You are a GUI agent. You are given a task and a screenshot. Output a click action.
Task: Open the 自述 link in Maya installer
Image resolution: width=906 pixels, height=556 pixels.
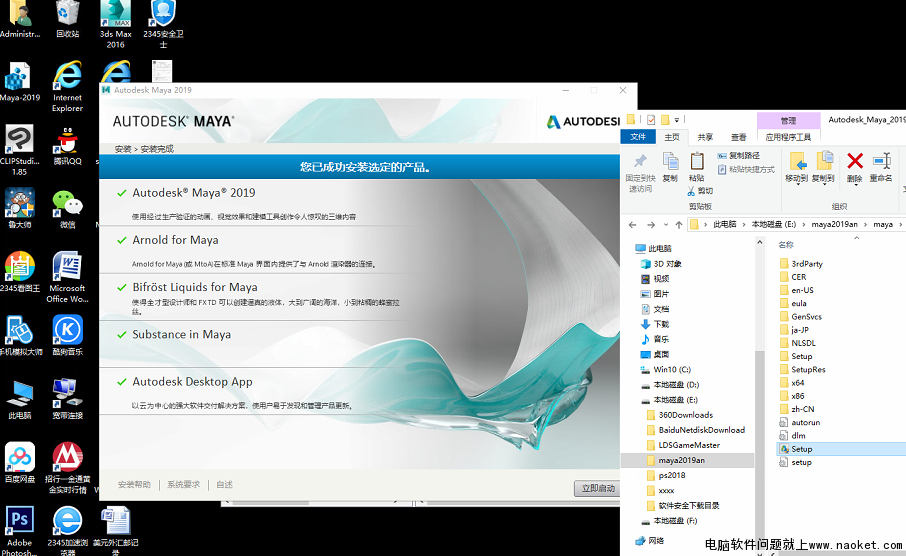pyautogui.click(x=224, y=484)
